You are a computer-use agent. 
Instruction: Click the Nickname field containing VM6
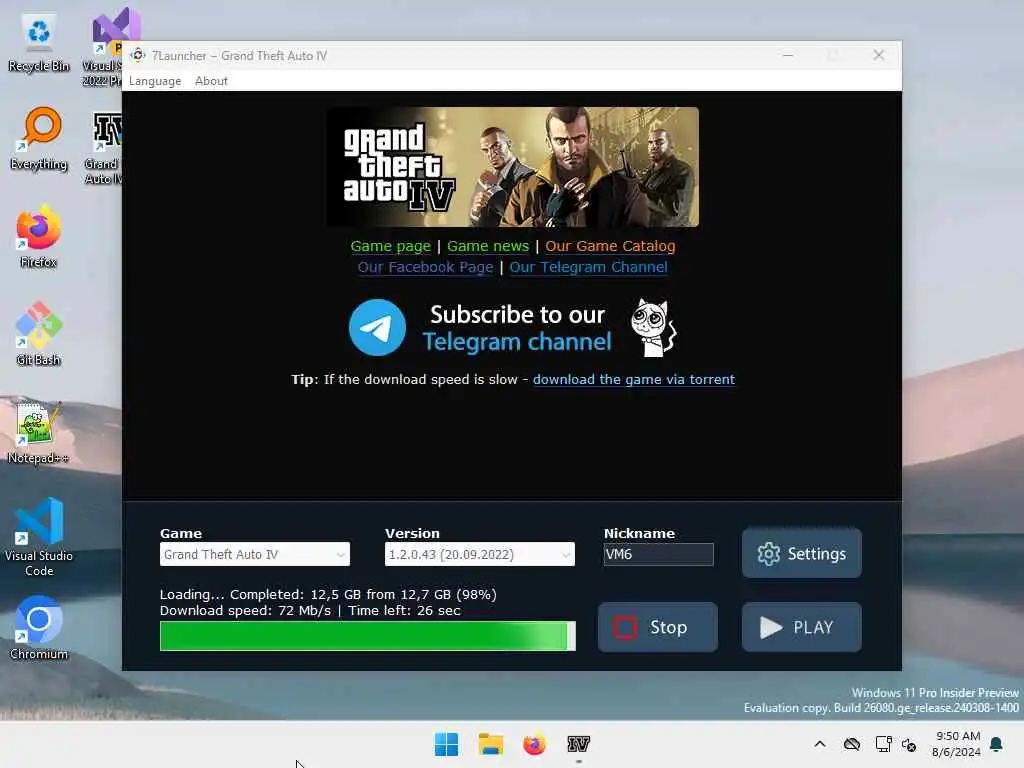click(x=658, y=554)
